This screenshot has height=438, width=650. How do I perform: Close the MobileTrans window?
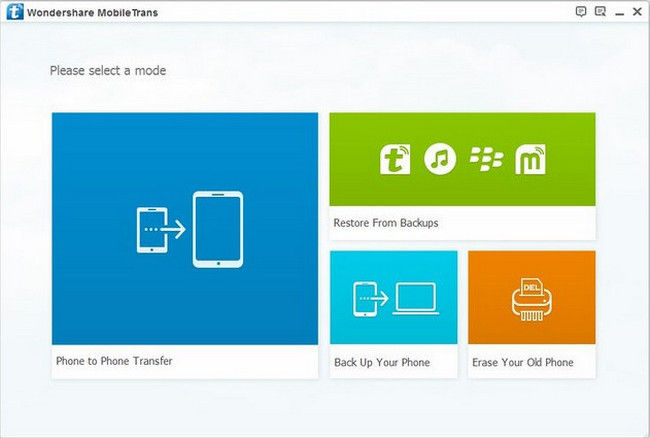pyautogui.click(x=638, y=12)
